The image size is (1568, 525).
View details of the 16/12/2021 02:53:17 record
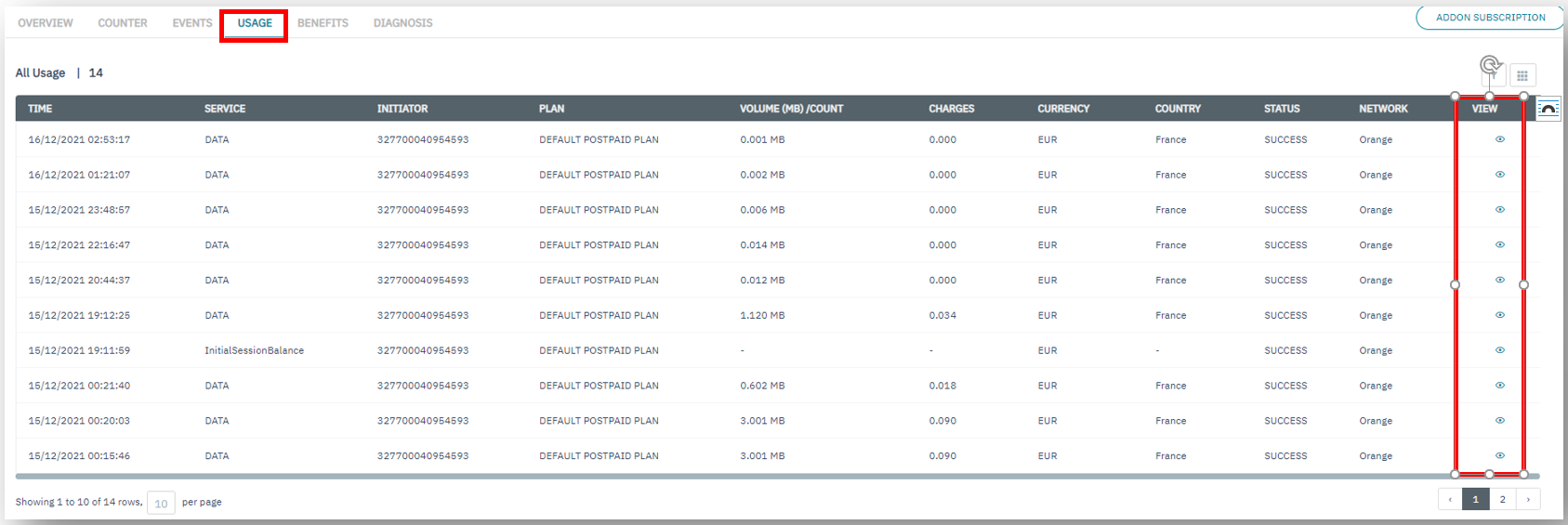coord(1499,139)
